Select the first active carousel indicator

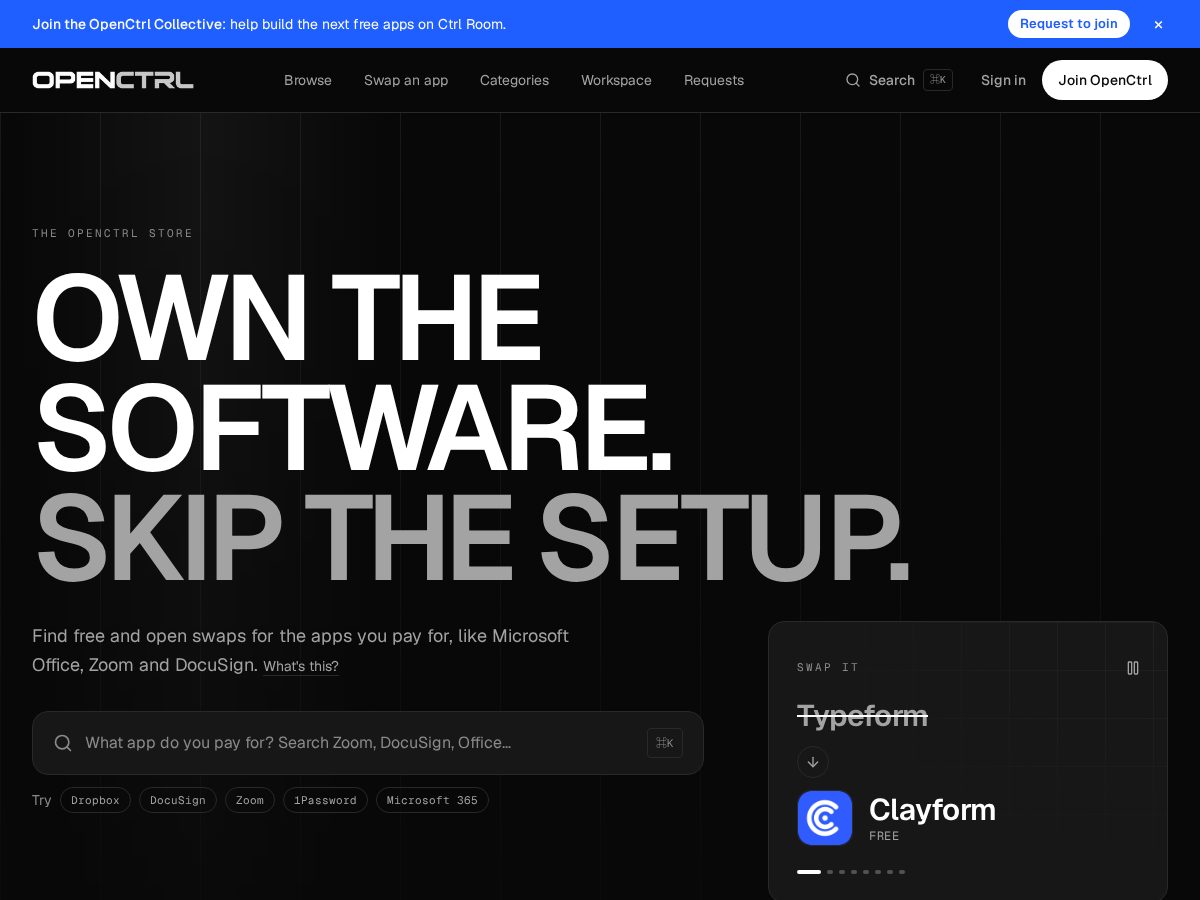(x=809, y=872)
